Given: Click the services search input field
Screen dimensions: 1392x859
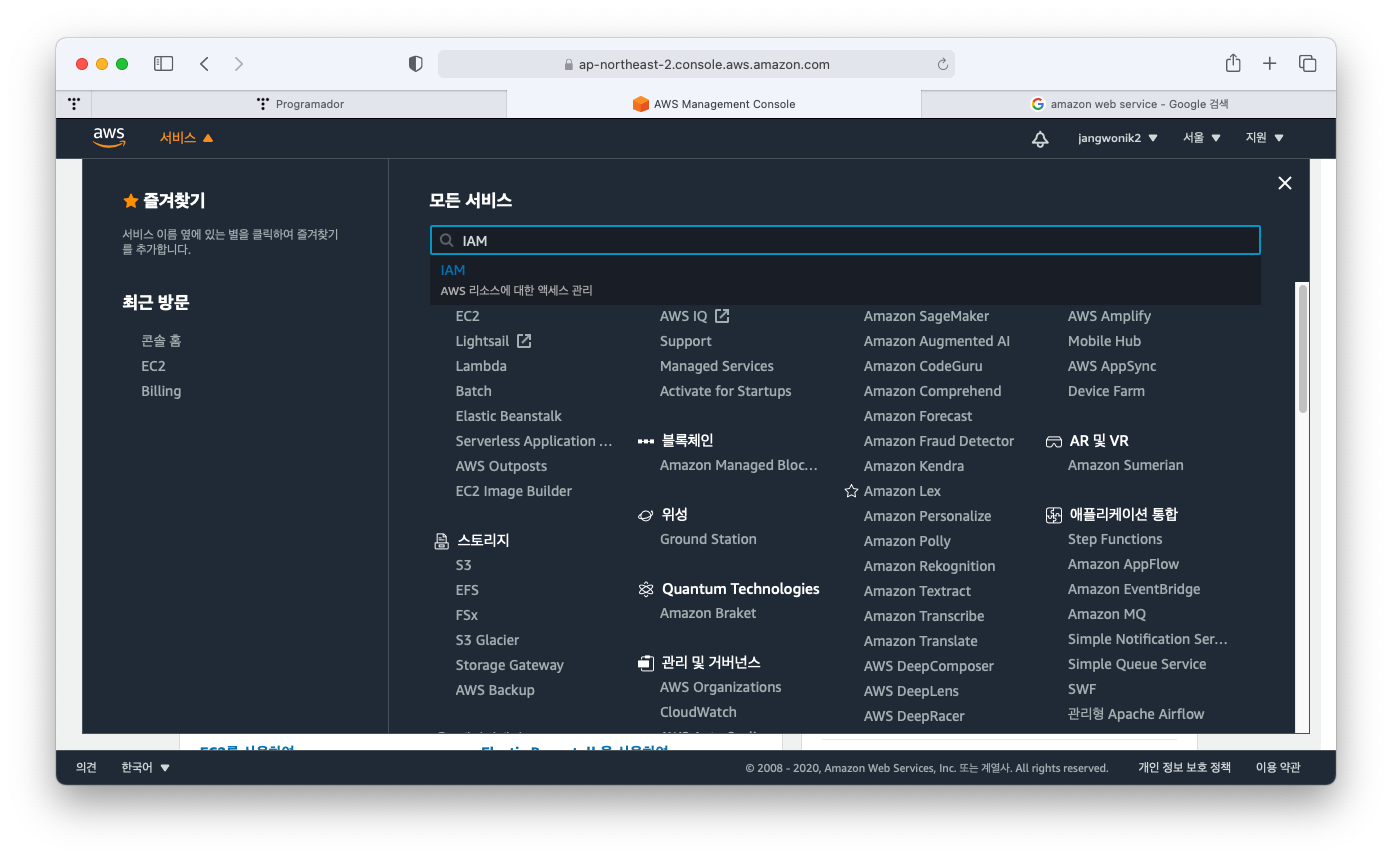Looking at the screenshot, I should pos(845,240).
